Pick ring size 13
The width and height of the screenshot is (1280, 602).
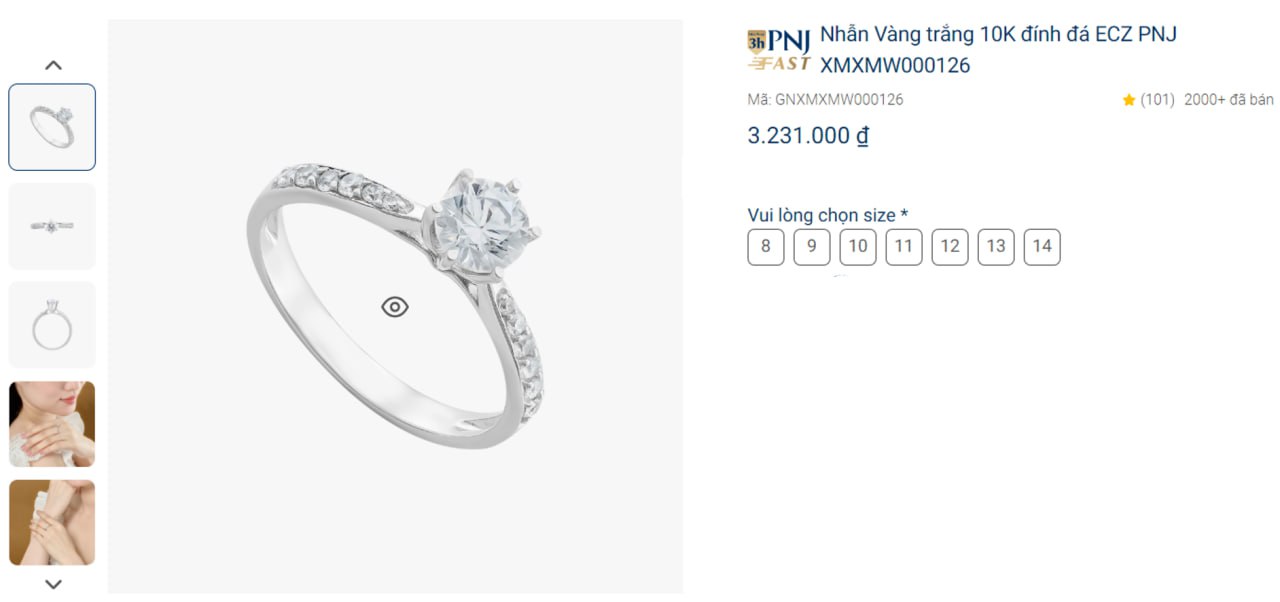996,246
